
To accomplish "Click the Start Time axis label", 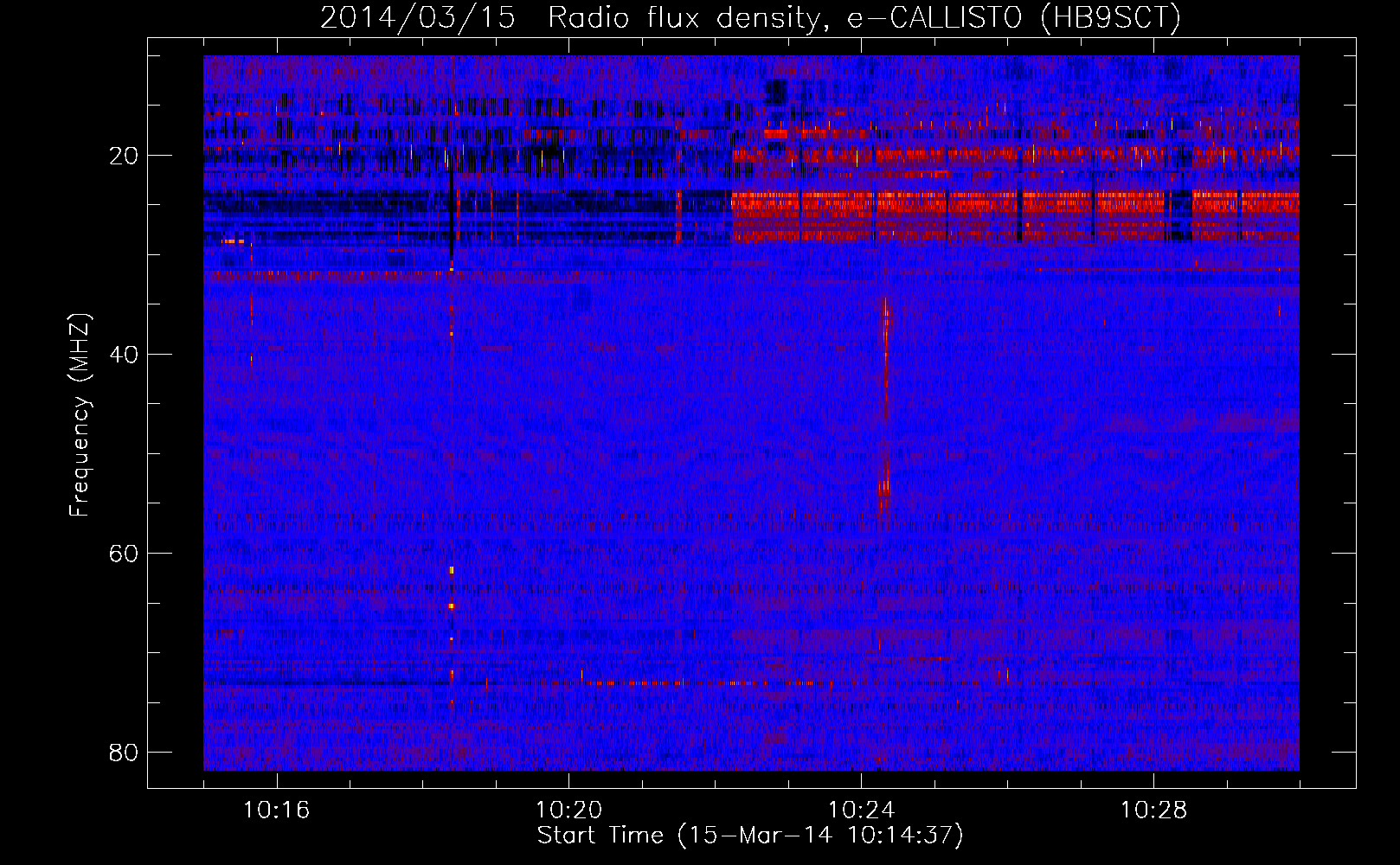I will pyautogui.click(x=750, y=835).
